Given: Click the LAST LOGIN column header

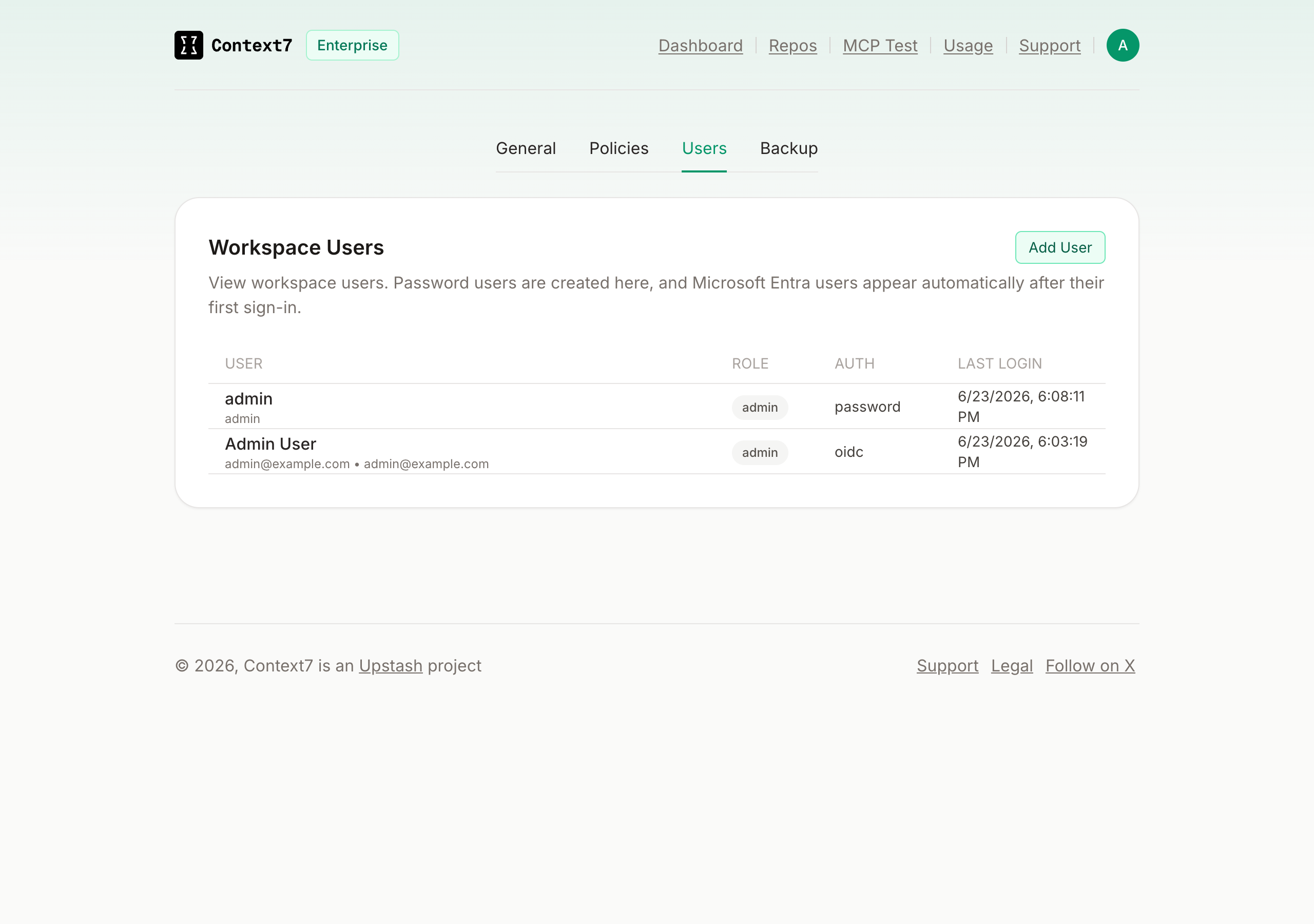Looking at the screenshot, I should click(999, 363).
